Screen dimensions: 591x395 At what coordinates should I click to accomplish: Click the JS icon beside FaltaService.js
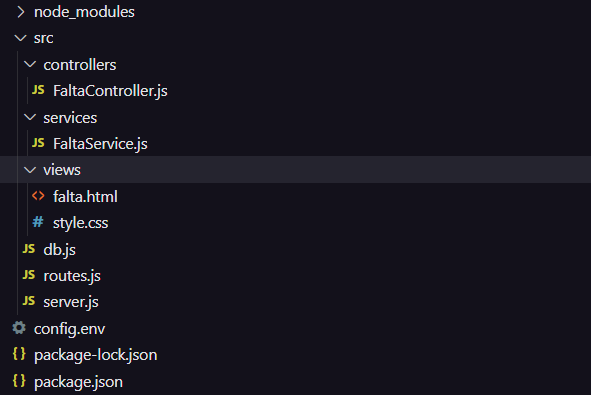(x=38, y=143)
